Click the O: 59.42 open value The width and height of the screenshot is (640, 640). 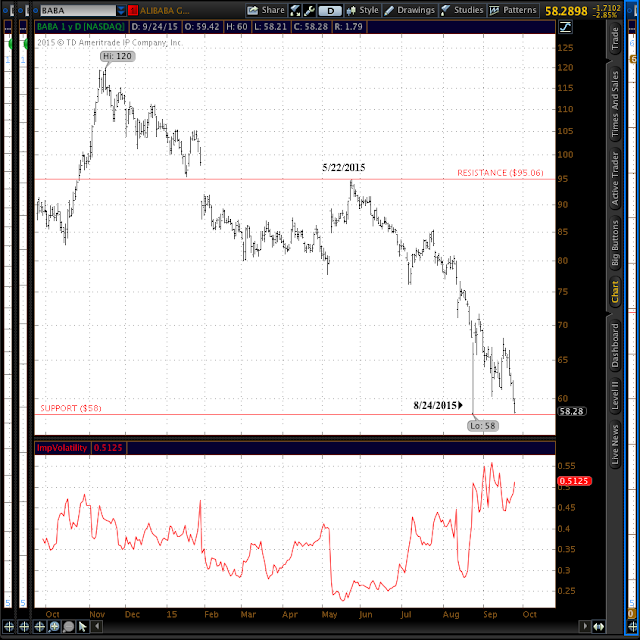click(x=202, y=27)
